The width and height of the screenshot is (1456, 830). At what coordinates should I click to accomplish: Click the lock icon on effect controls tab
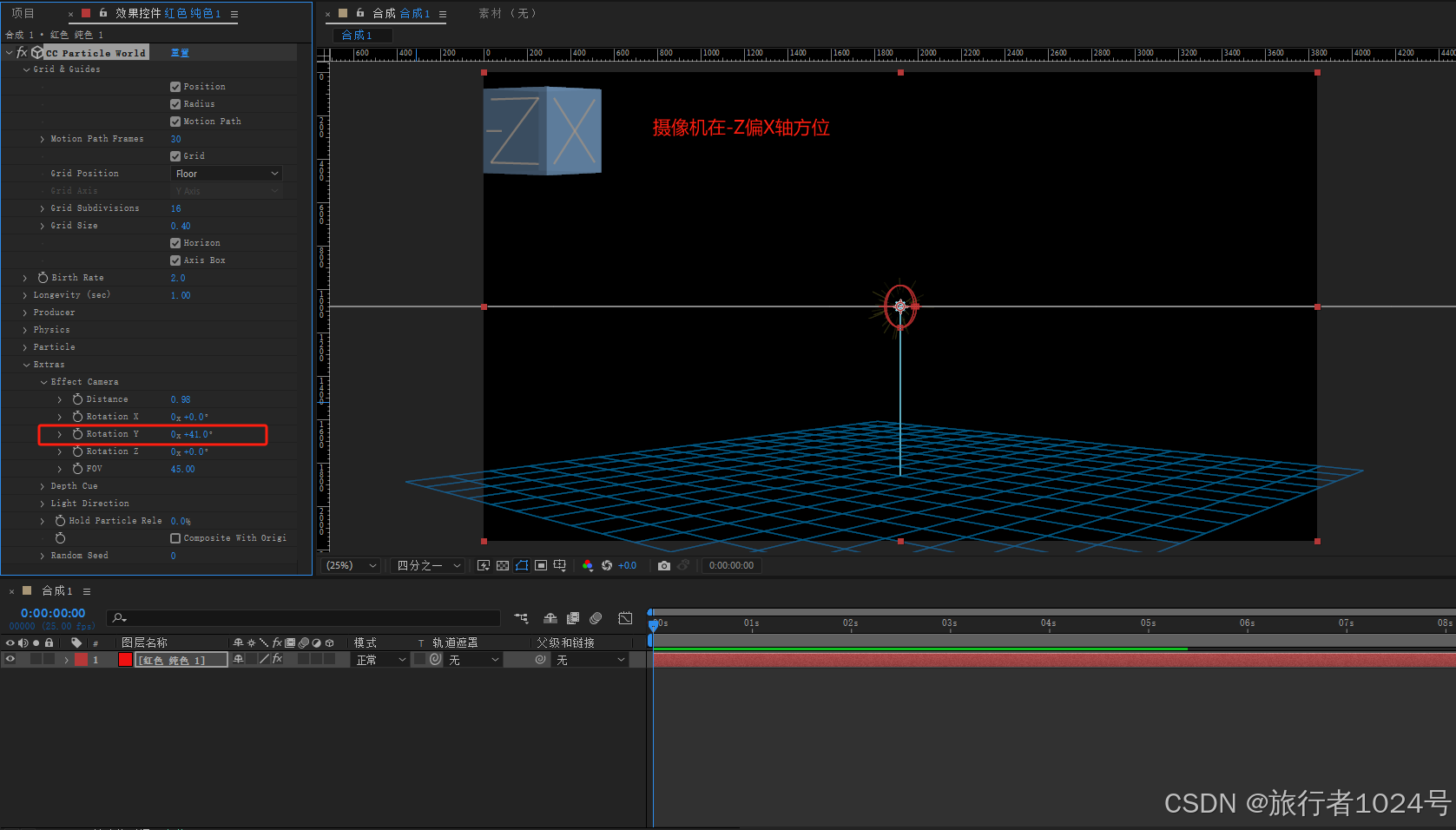[103, 13]
